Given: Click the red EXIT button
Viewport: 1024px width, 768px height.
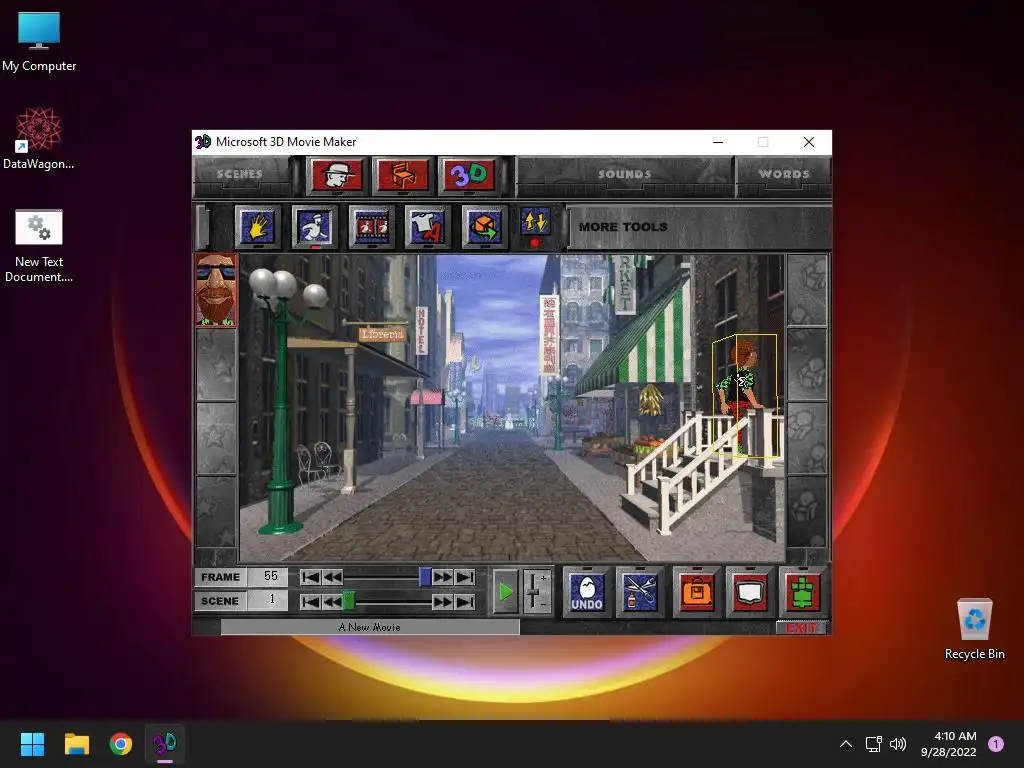Looking at the screenshot, I should (801, 628).
